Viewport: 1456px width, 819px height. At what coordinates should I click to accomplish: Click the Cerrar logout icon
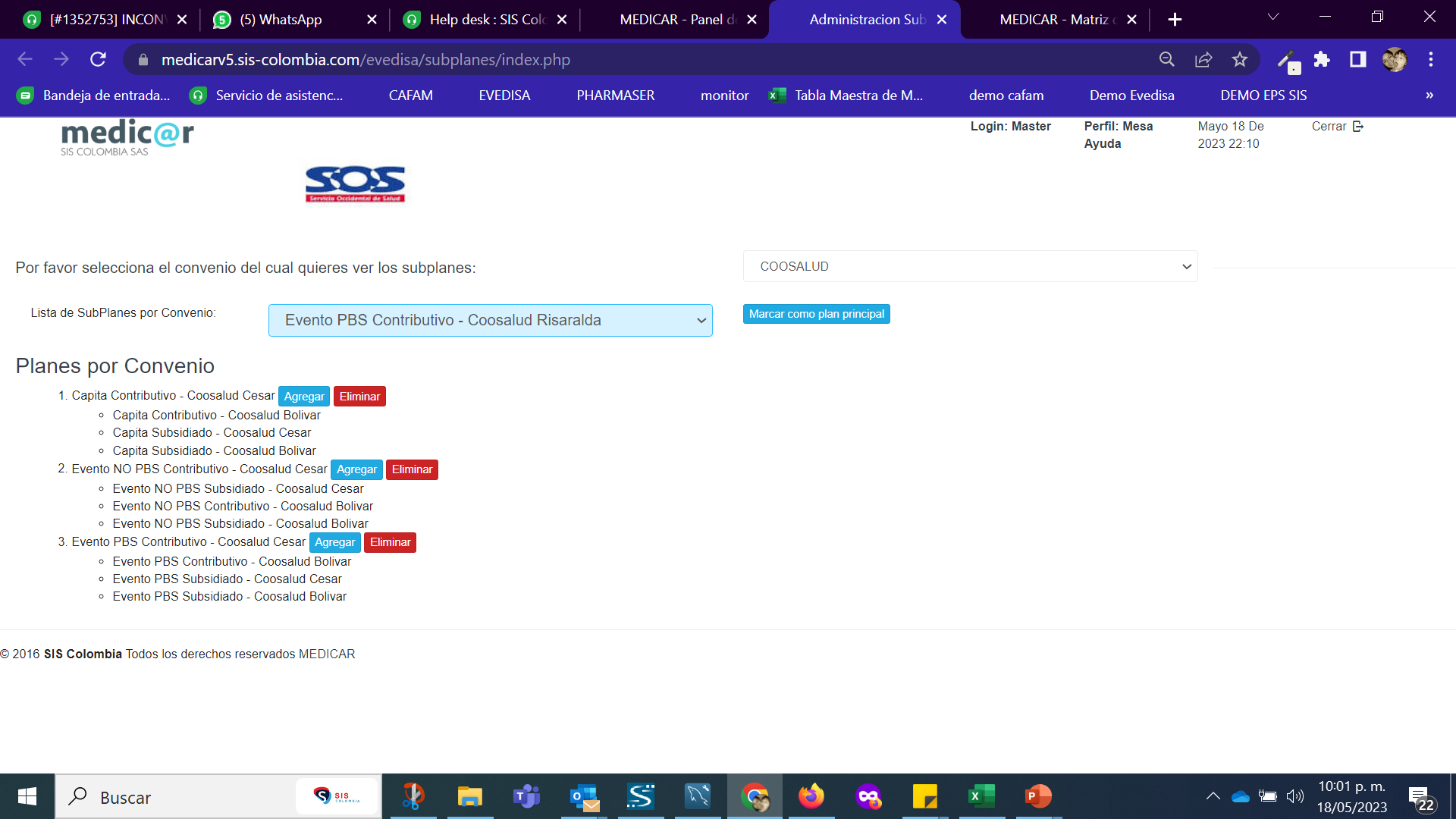(1357, 126)
